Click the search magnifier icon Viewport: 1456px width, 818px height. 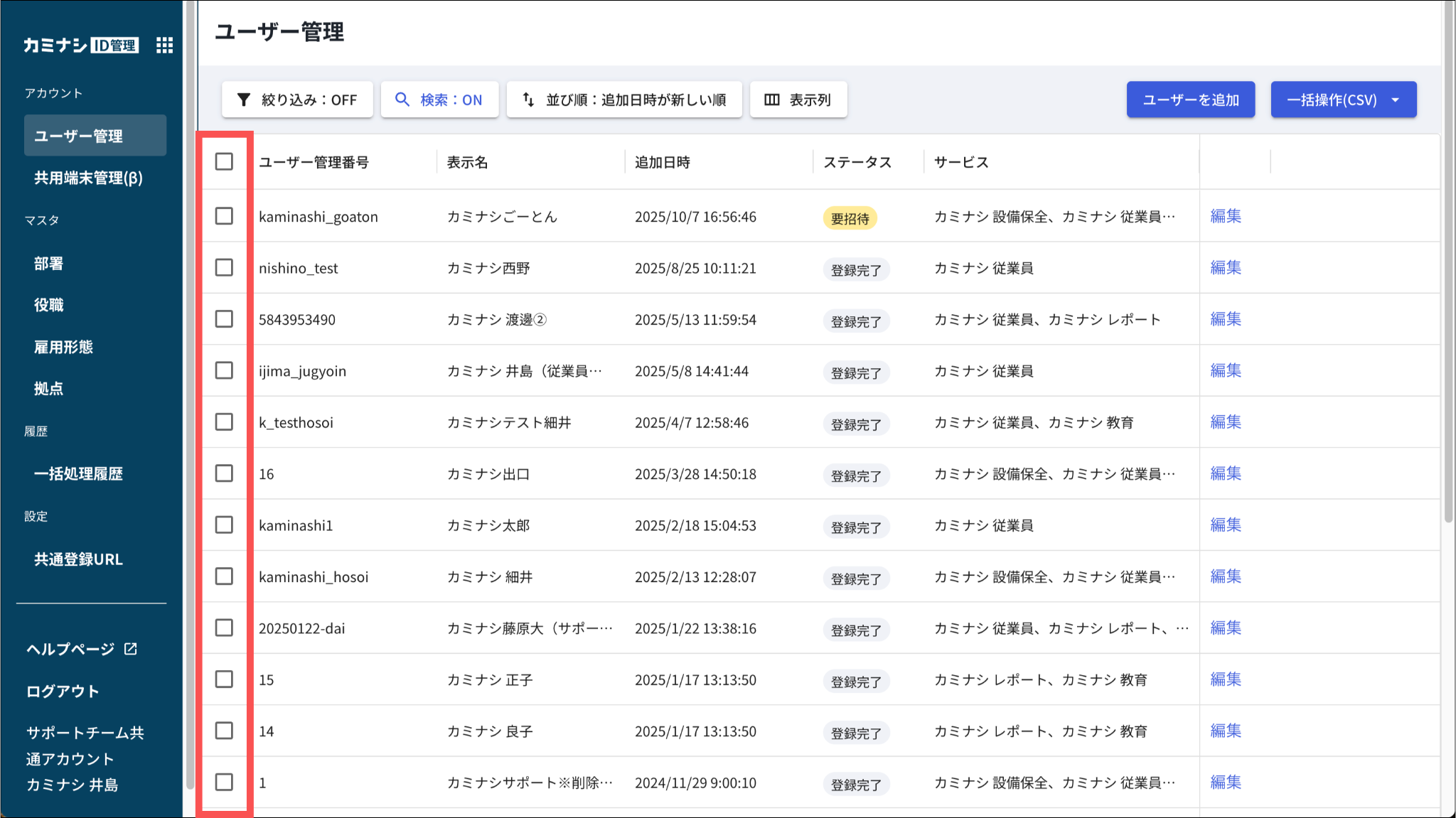[x=402, y=99]
